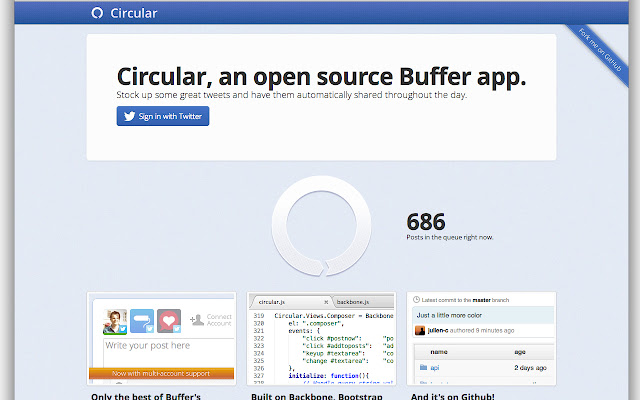Click the Stock up some great tweets subtitle
This screenshot has width=640, height=400.
(291, 95)
